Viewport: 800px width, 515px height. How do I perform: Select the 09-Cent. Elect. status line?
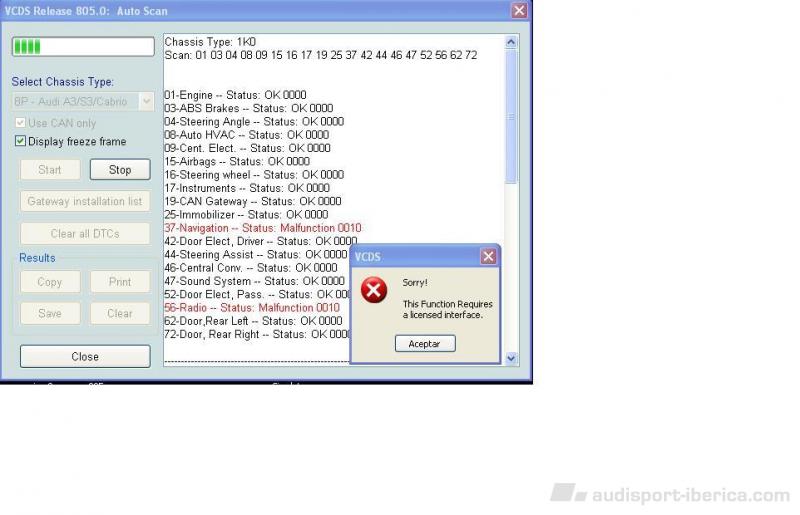[x=247, y=148]
